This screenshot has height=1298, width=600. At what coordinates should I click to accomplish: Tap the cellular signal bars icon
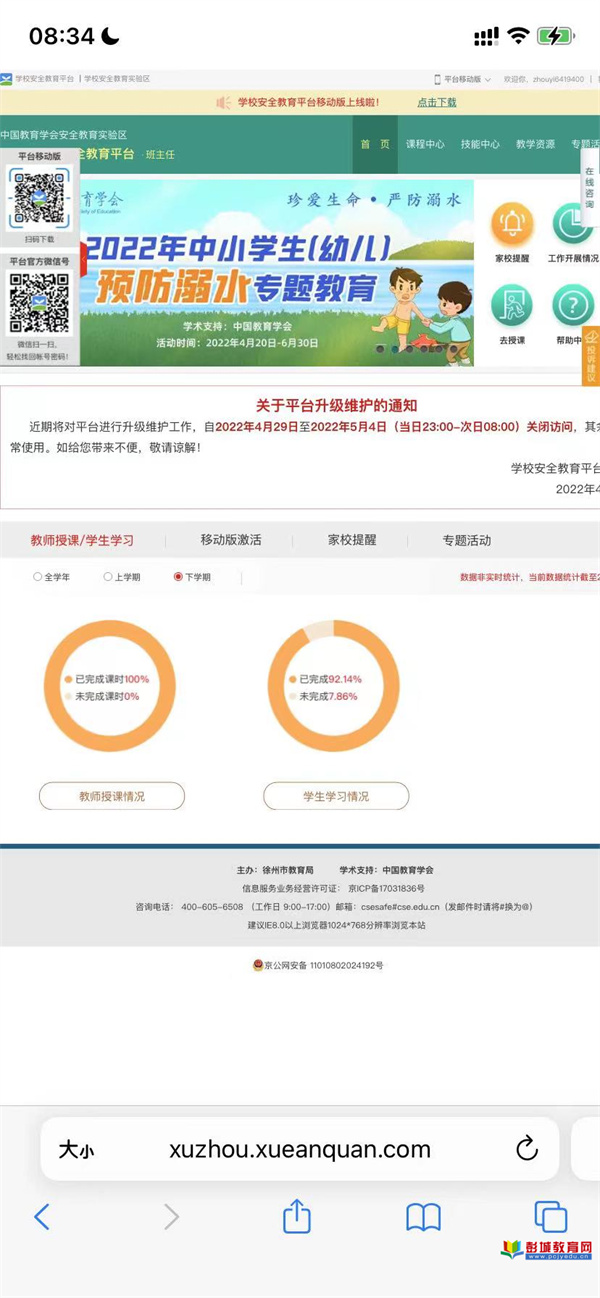pyautogui.click(x=486, y=37)
